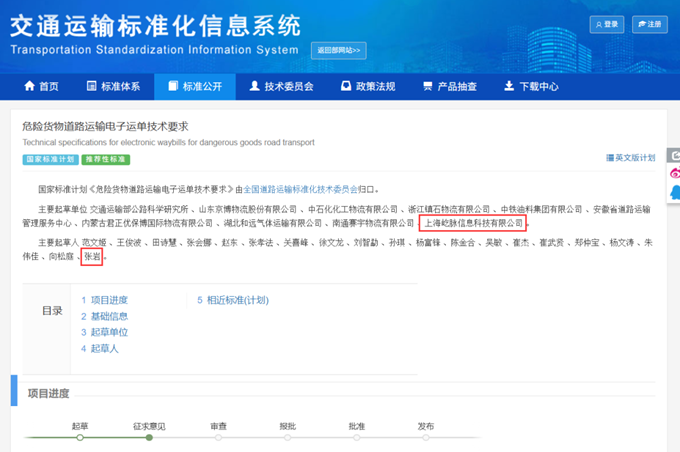Open the 英文版计划 link
The image size is (680, 452).
tap(631, 157)
